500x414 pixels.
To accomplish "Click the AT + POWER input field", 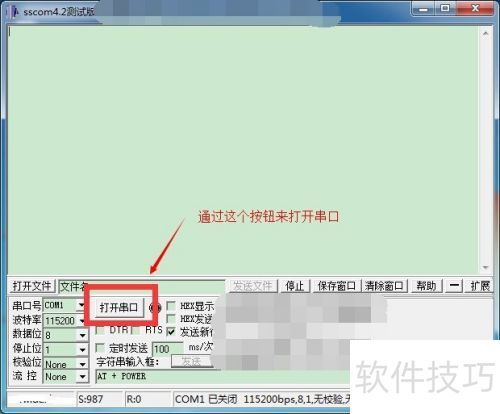I will pyautogui.click(x=223, y=376).
